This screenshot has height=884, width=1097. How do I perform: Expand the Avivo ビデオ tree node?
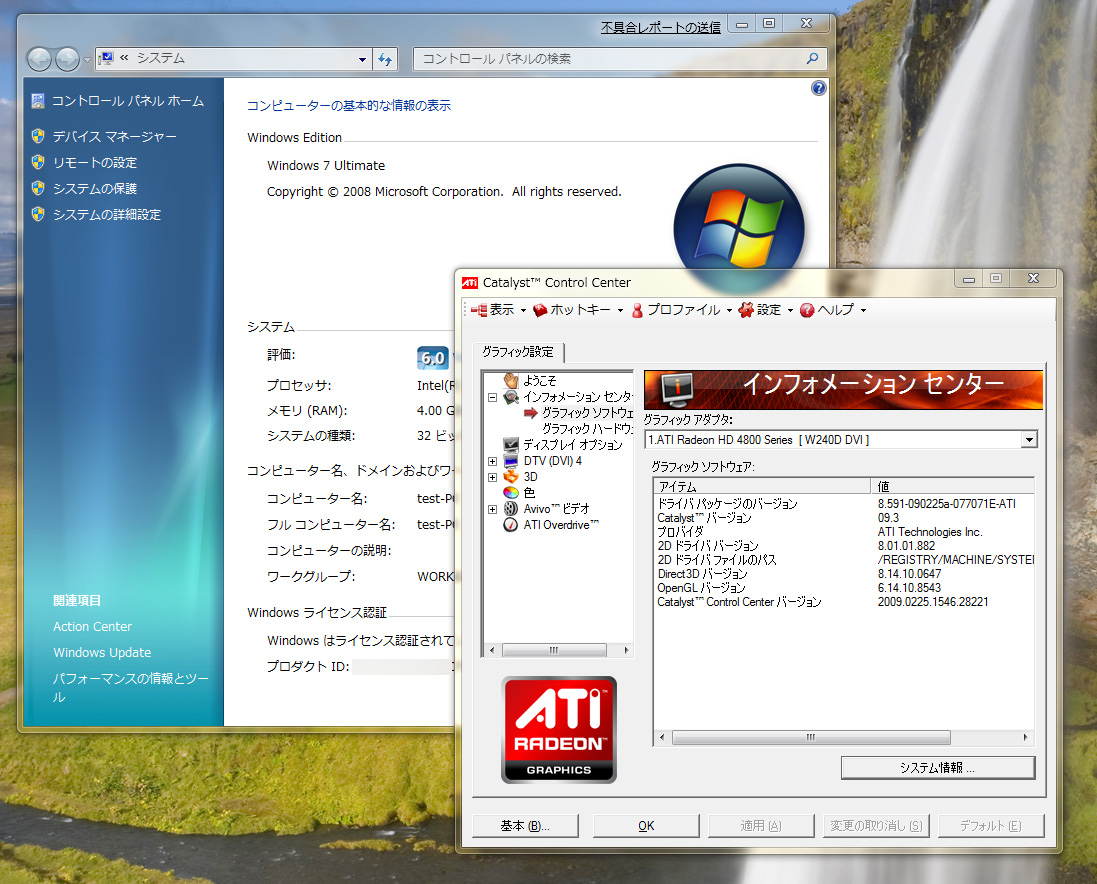[x=492, y=509]
